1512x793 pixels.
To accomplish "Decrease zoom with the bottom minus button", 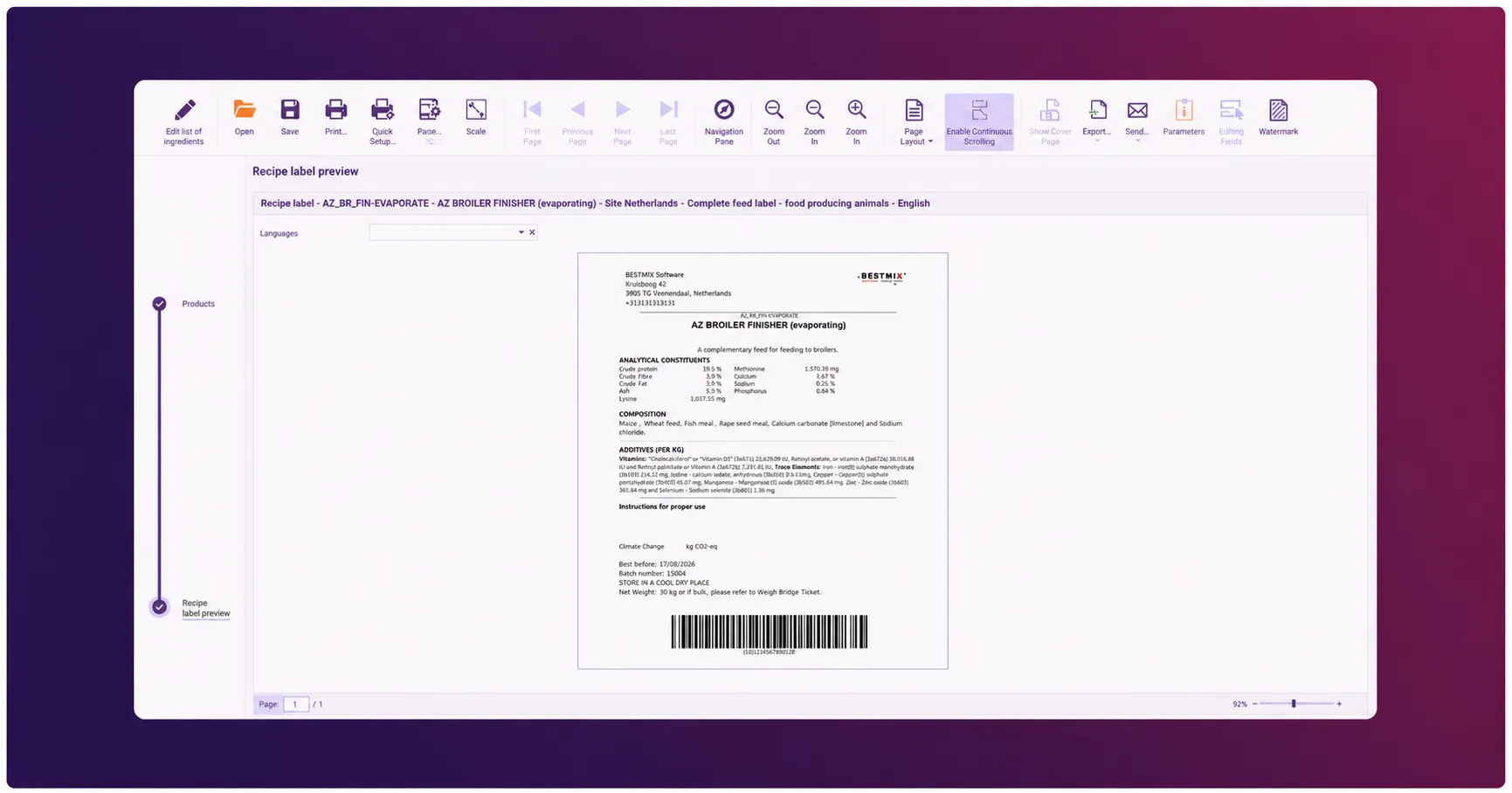I will point(1255,704).
